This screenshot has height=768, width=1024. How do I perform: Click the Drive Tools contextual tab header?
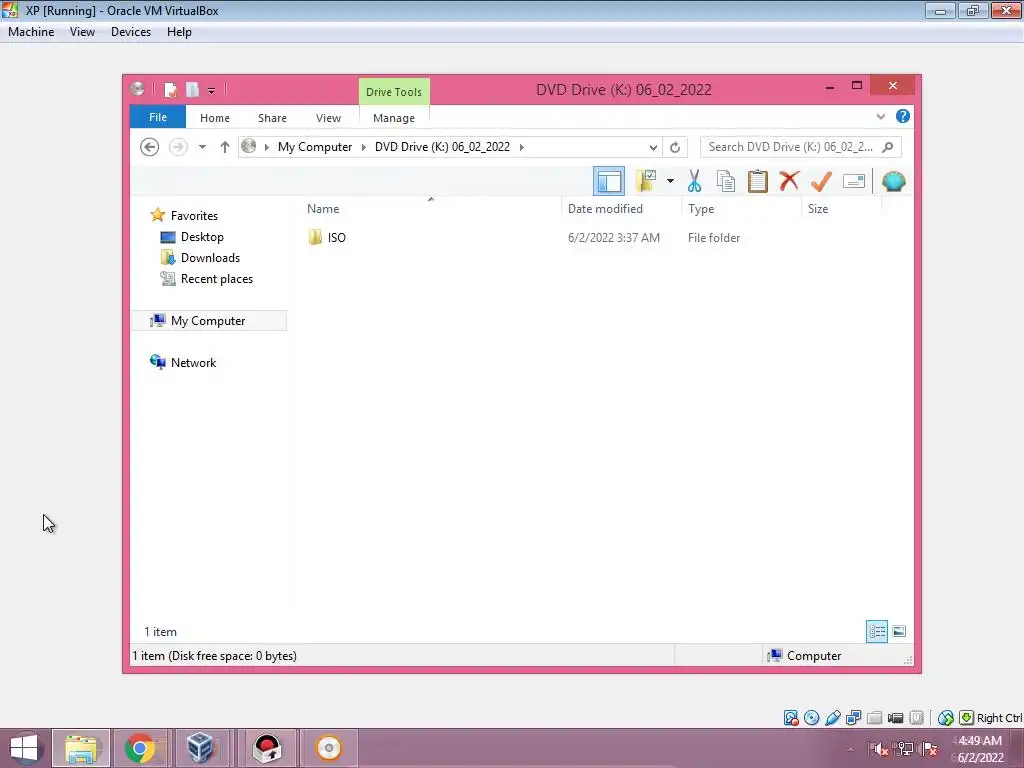(x=394, y=91)
